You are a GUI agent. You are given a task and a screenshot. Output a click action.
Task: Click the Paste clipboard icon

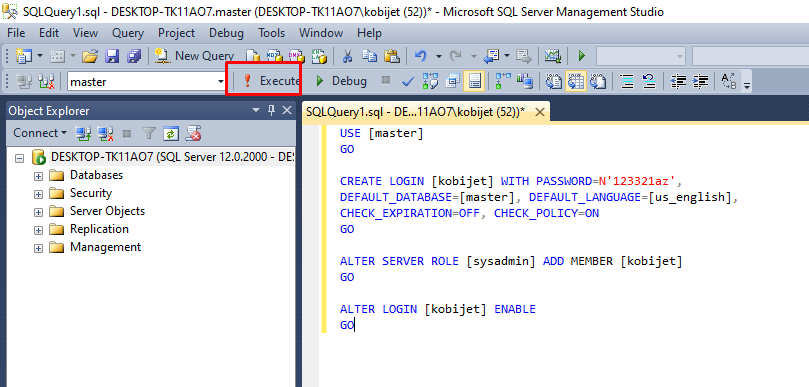[393, 56]
